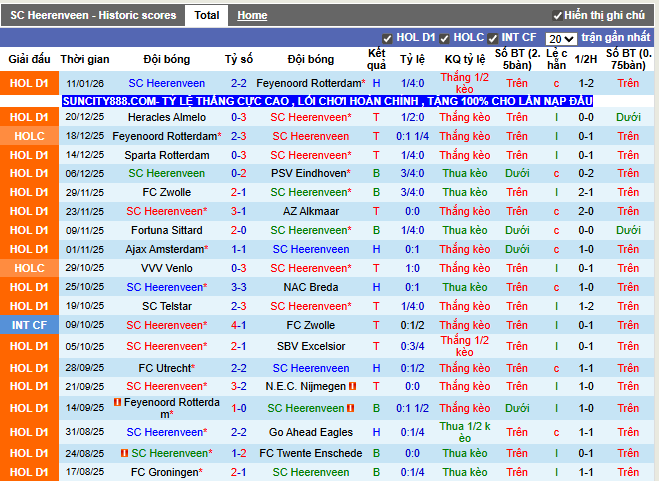The width and height of the screenshot is (659, 481).
Task: Click the Giải đấu column header
Action: point(29,59)
